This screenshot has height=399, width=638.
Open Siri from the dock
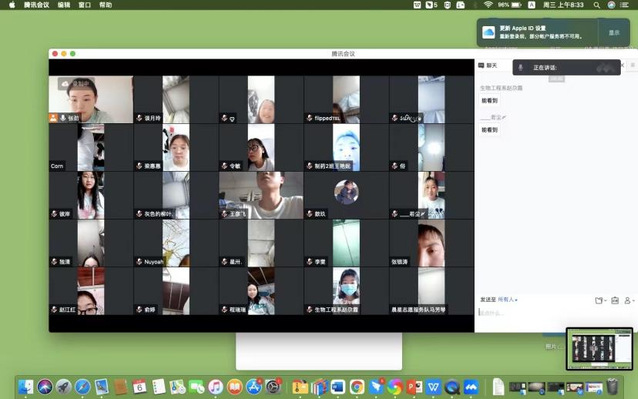click(45, 387)
